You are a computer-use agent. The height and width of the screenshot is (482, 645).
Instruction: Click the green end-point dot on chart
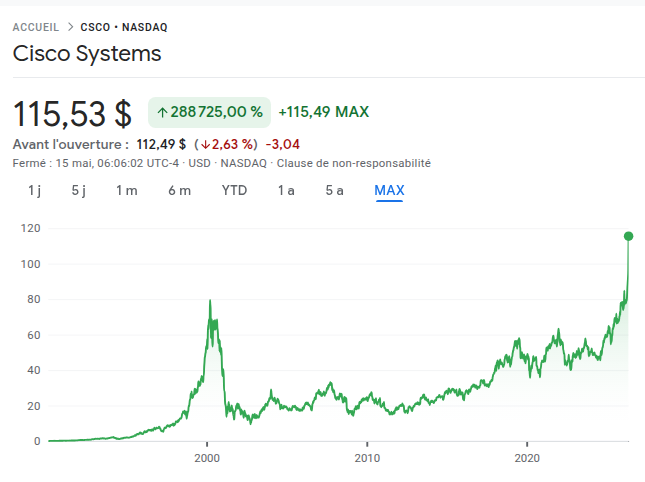pyautogui.click(x=629, y=236)
